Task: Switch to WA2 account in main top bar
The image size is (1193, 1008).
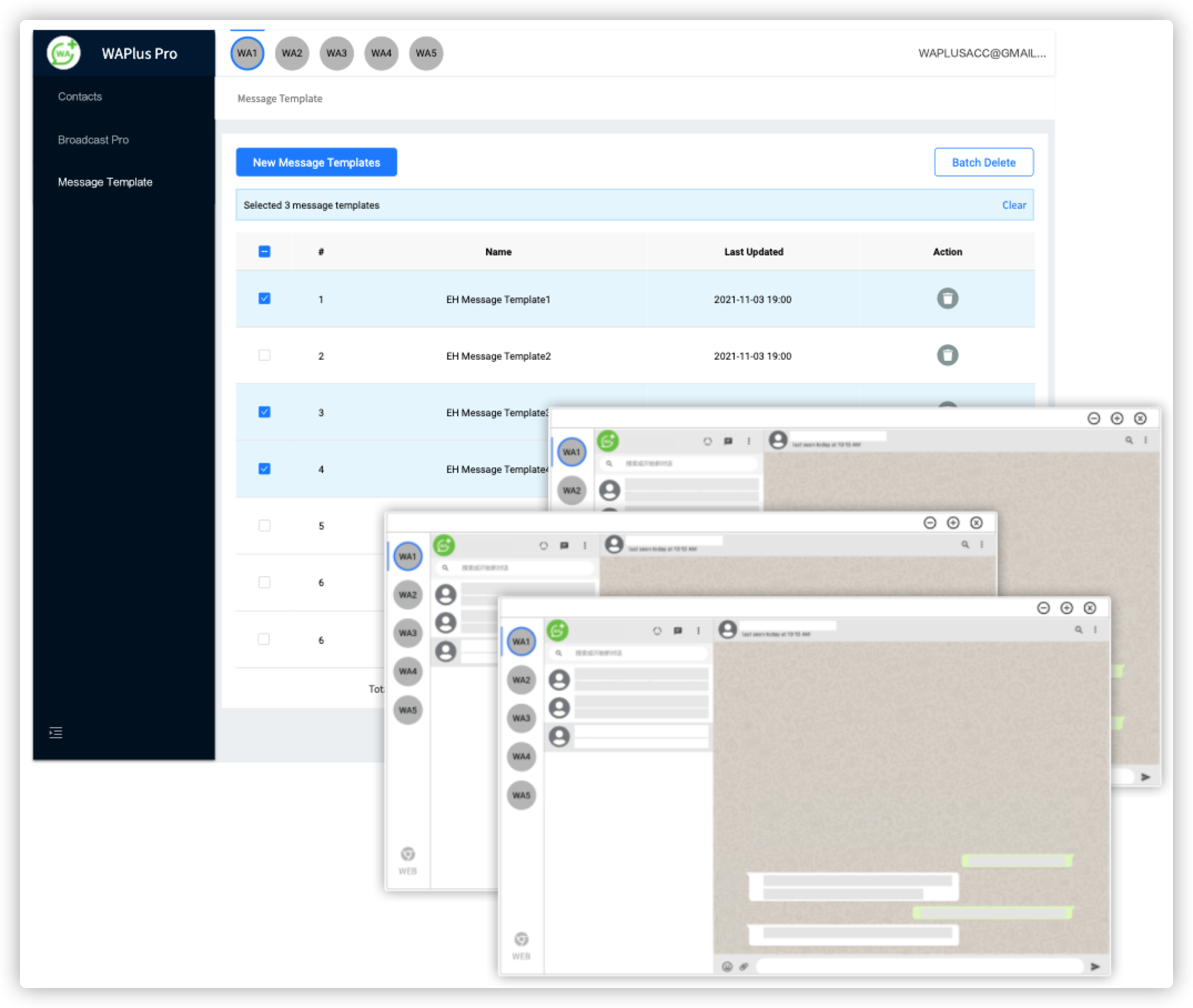Action: point(292,53)
